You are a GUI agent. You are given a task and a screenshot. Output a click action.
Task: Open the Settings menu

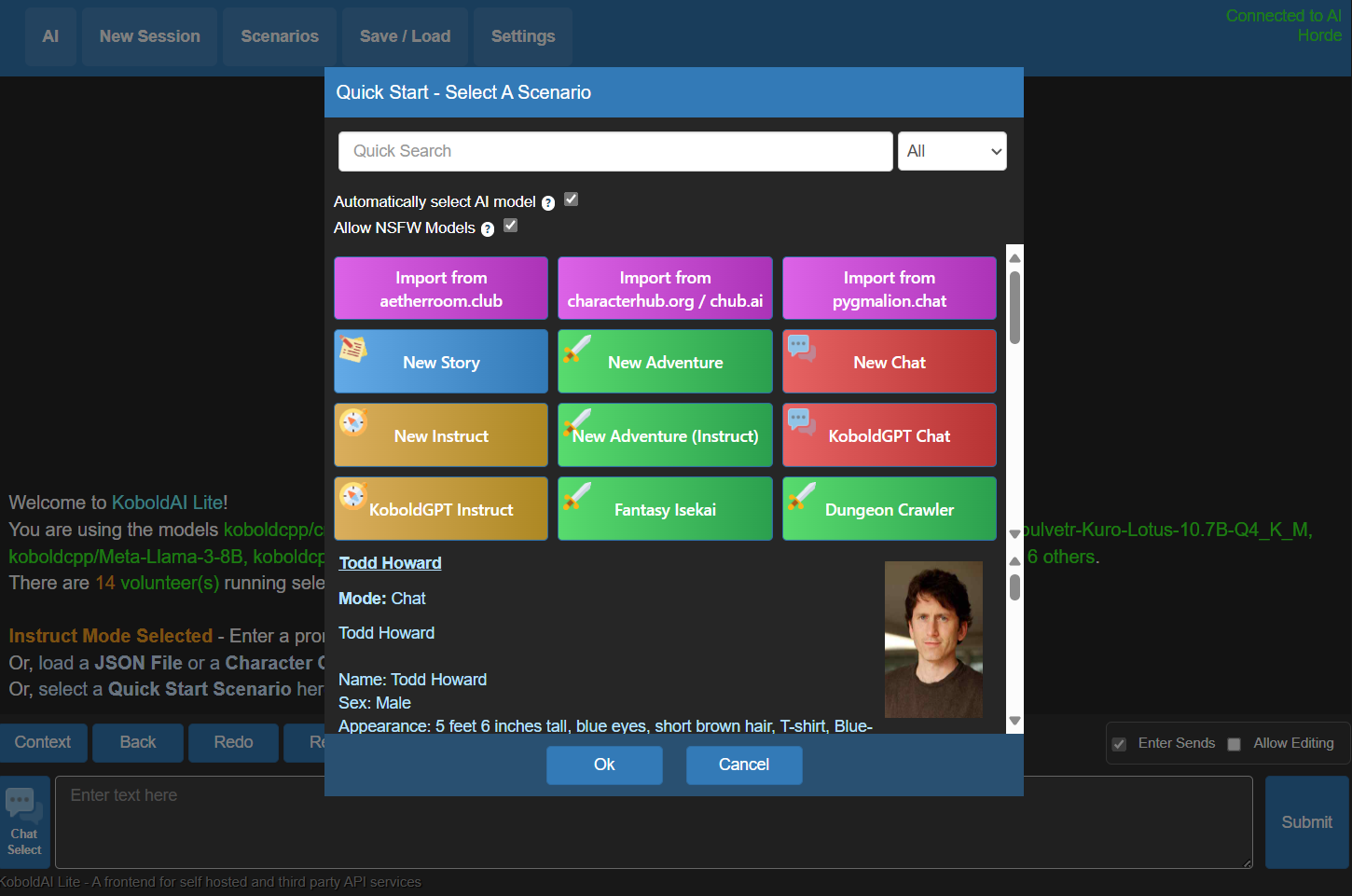522,36
